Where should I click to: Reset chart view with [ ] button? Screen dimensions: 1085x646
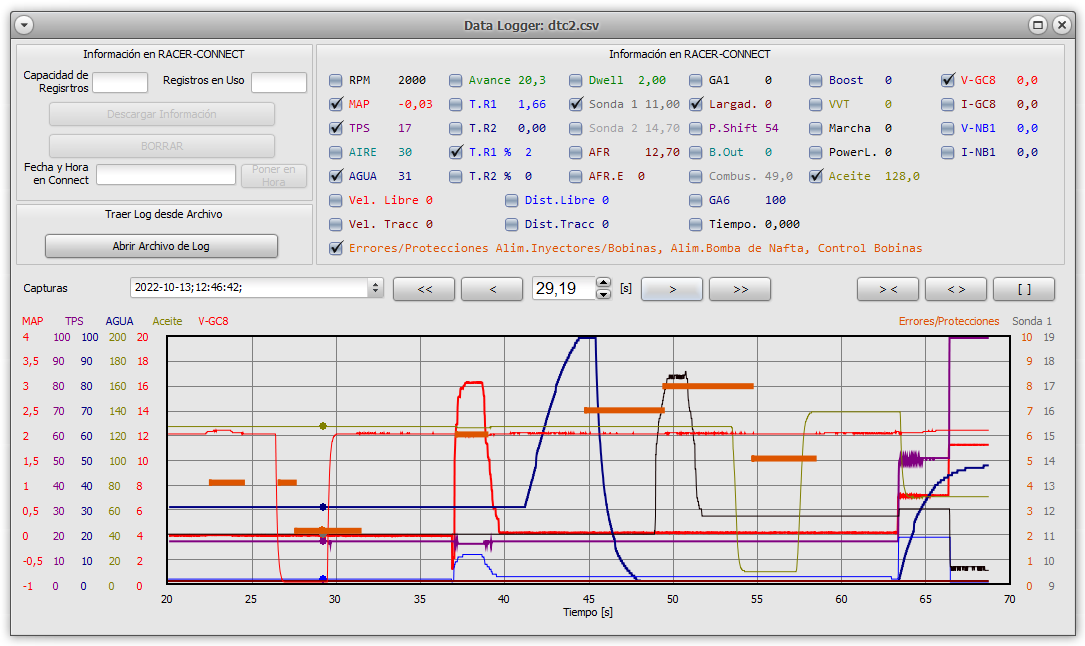tap(1024, 289)
